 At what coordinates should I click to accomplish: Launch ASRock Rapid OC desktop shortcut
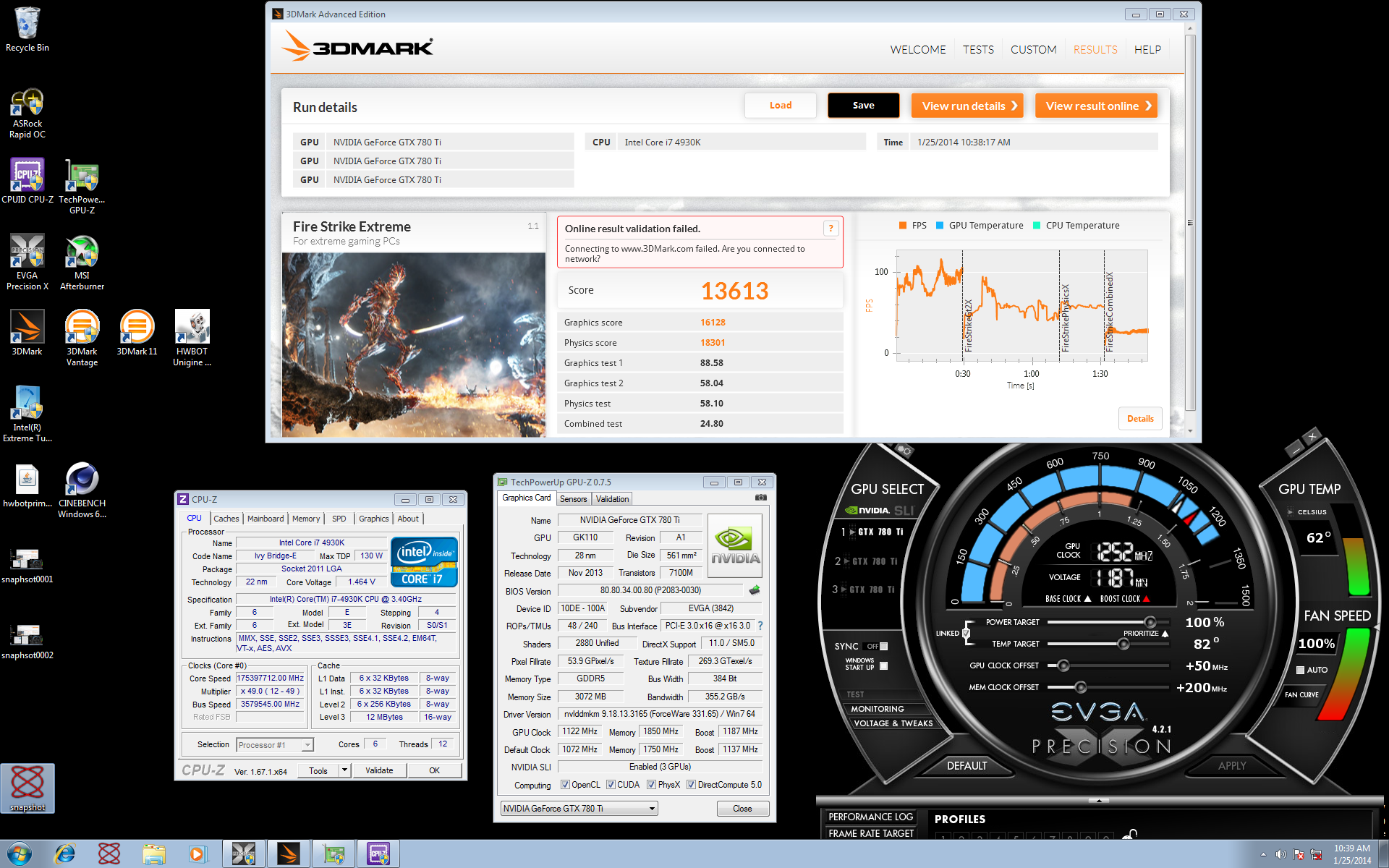[27, 113]
